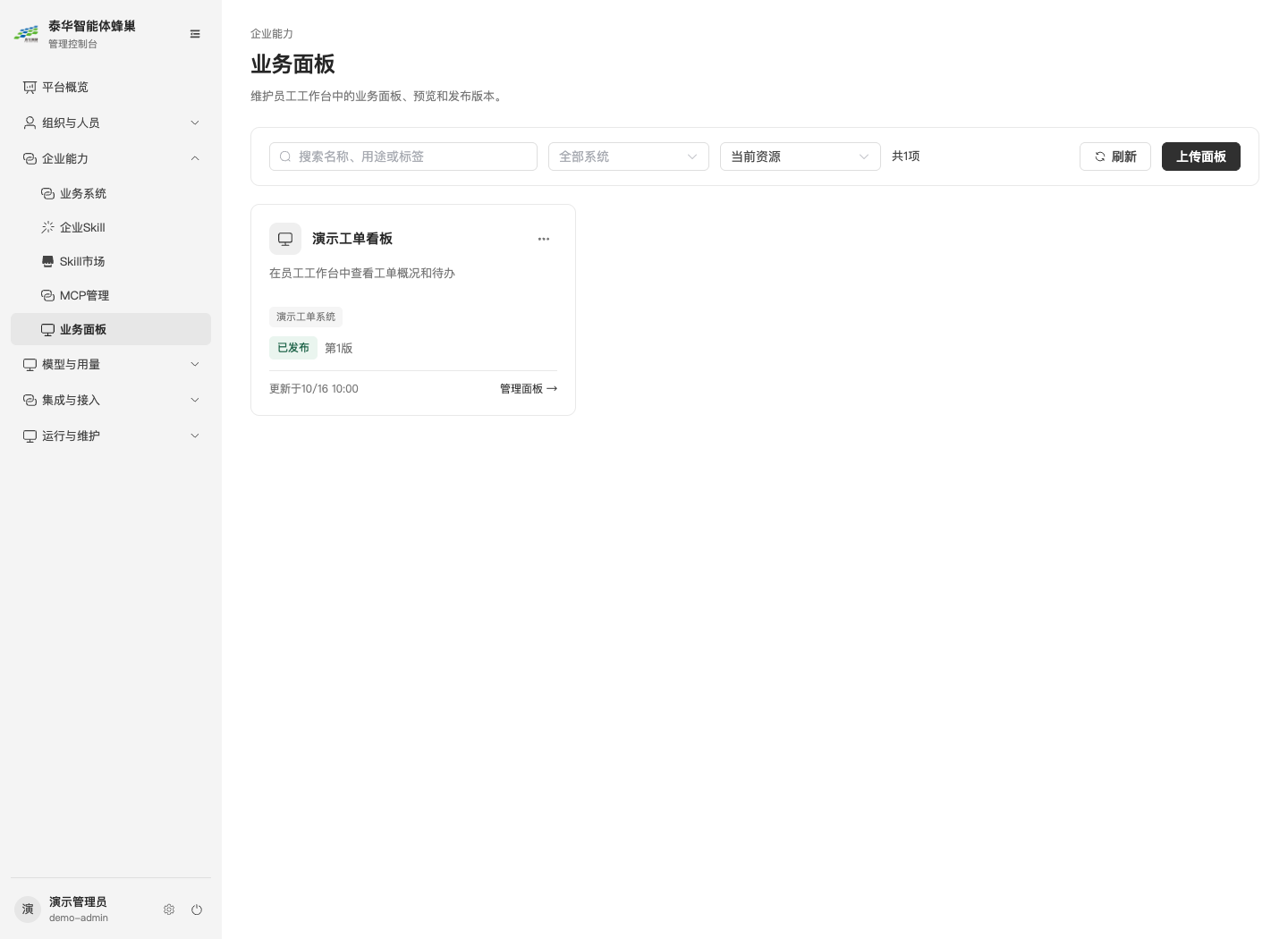Open the more options menu on 演示工单看板

tap(544, 239)
